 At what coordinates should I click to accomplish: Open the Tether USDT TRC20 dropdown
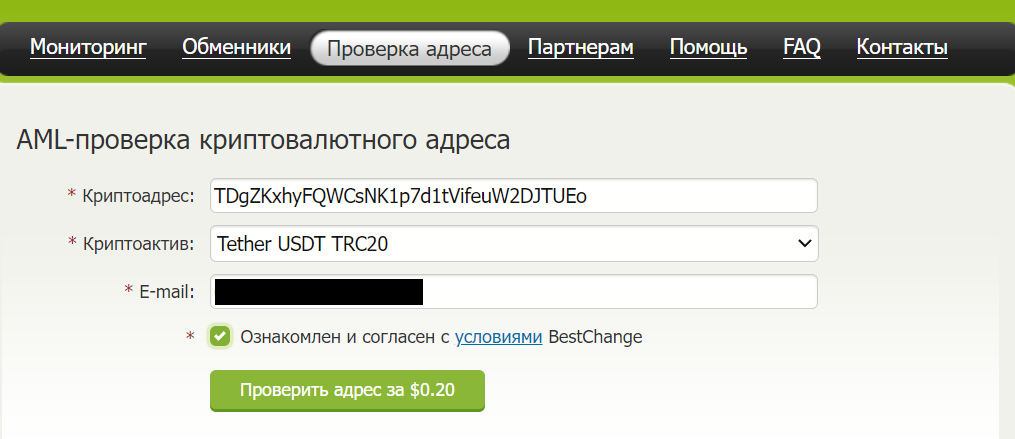click(514, 243)
